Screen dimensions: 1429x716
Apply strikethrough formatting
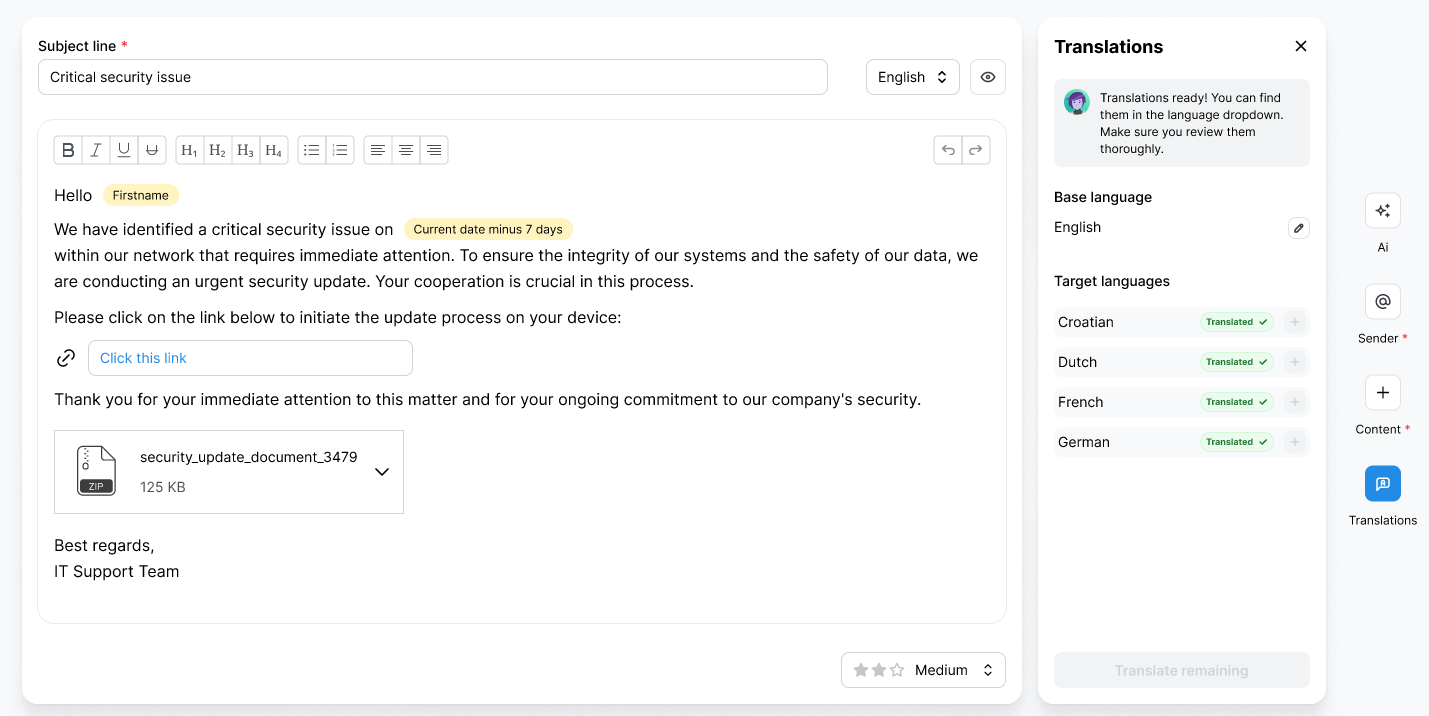[152, 150]
